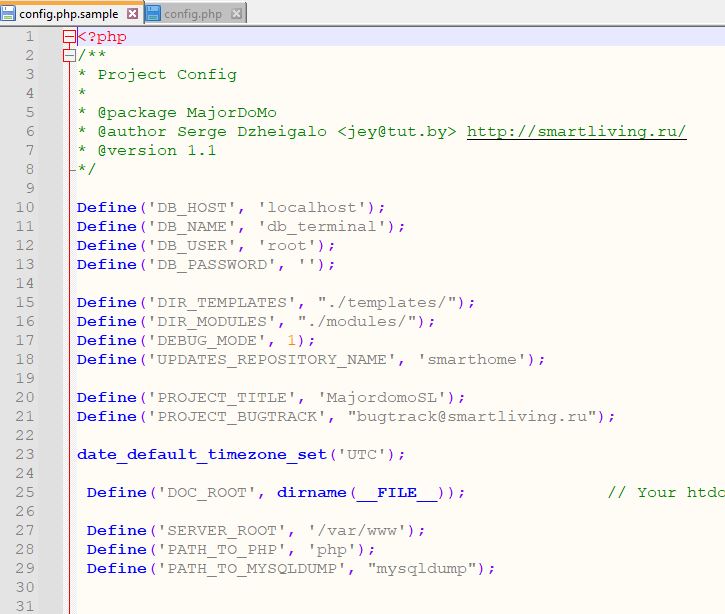Click the save icon on config.php.sample tab
Viewport: 725px width, 614px height.
coord(9,13)
